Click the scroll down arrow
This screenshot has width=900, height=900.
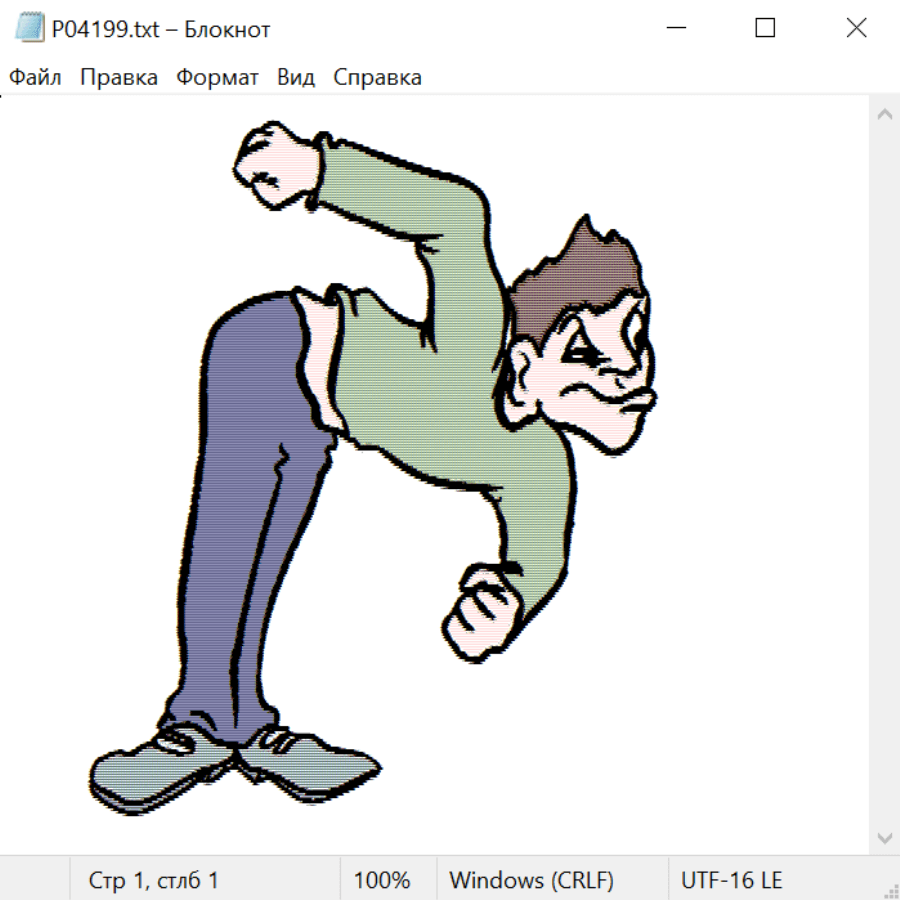coord(884,837)
